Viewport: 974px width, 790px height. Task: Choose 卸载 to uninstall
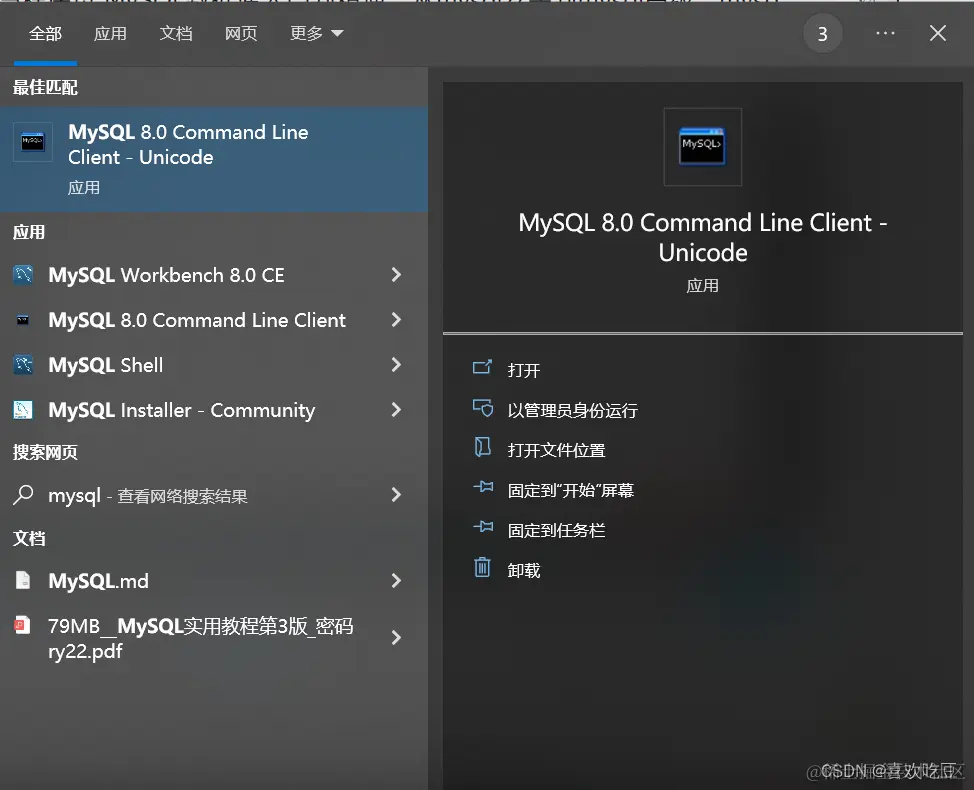[524, 570]
